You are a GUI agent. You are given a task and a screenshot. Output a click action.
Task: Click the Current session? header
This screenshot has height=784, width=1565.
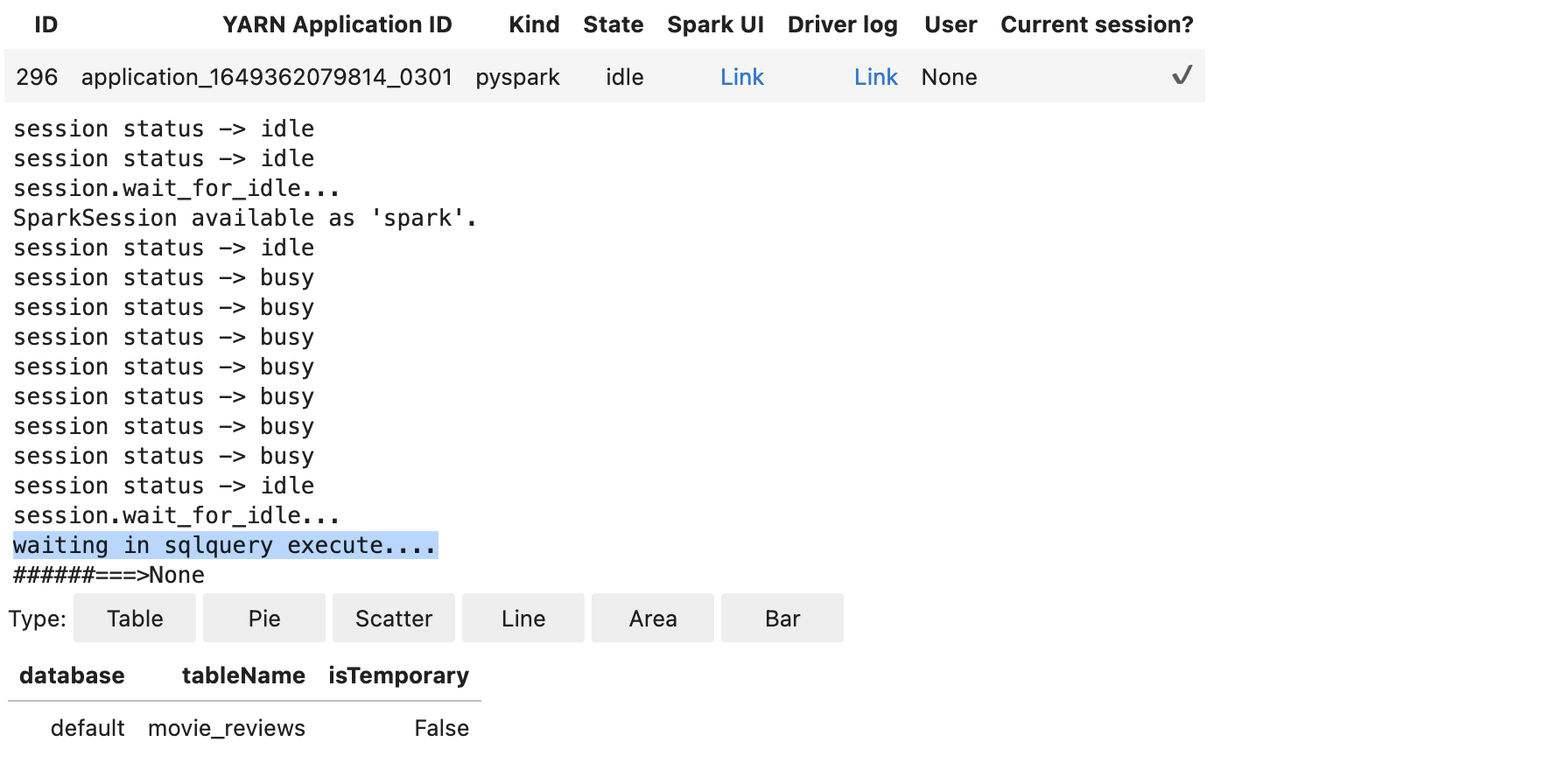1097,24
